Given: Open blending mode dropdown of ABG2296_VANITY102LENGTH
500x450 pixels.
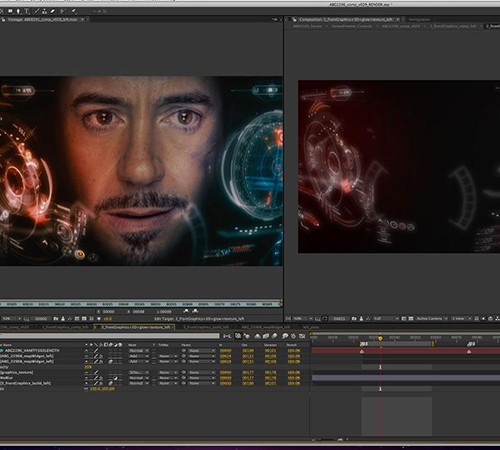Looking at the screenshot, I should pos(139,351).
